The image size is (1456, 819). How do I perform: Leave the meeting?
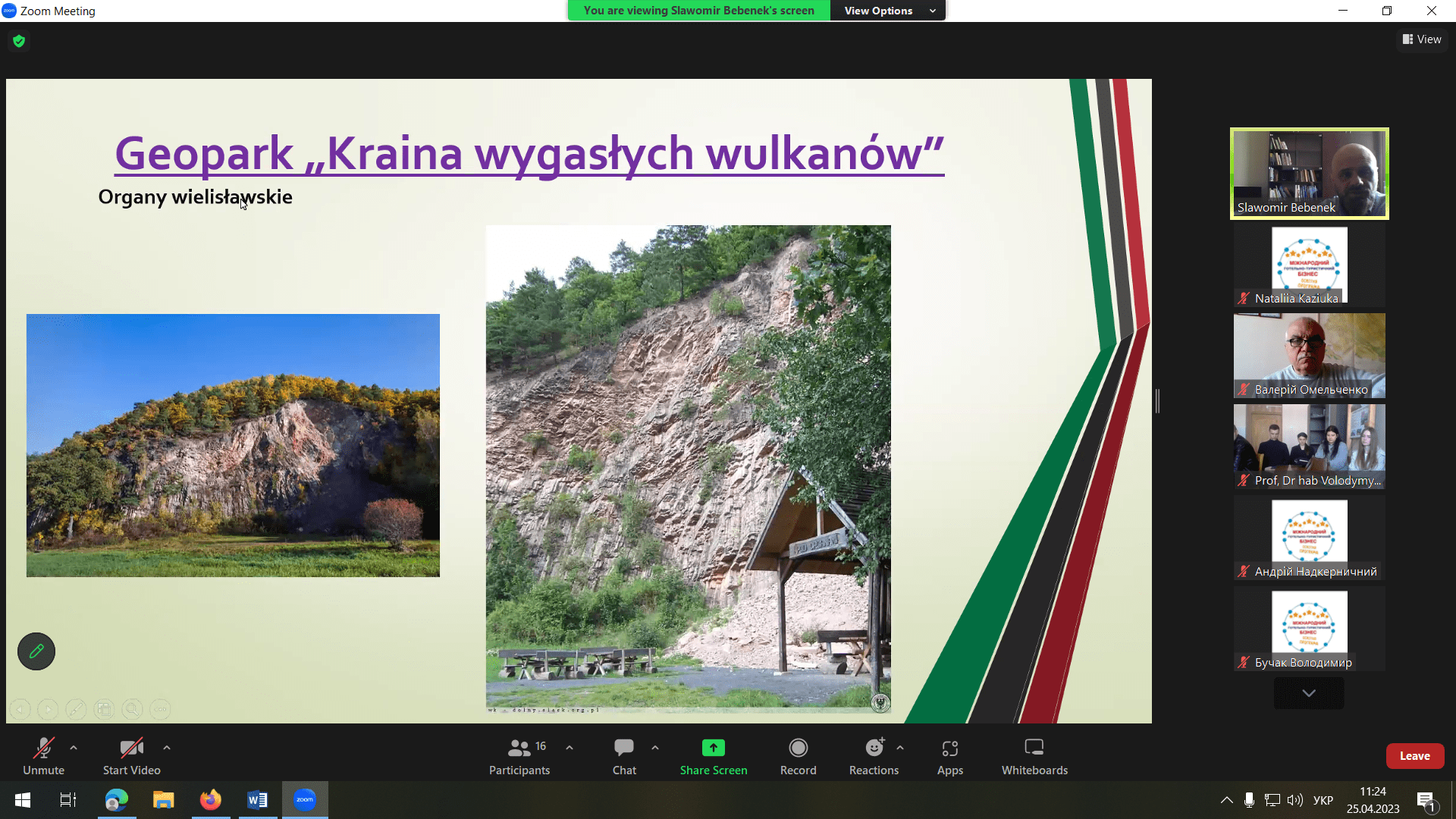1414,756
